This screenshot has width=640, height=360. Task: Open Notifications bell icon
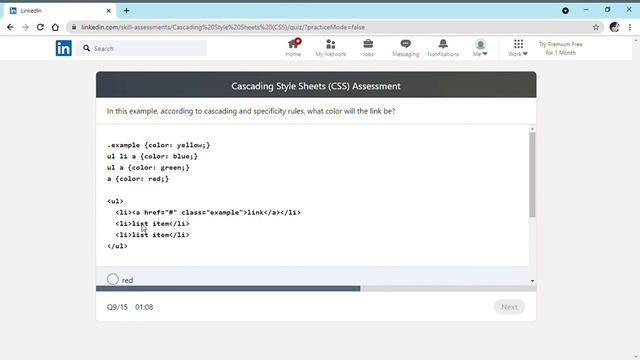[443, 44]
